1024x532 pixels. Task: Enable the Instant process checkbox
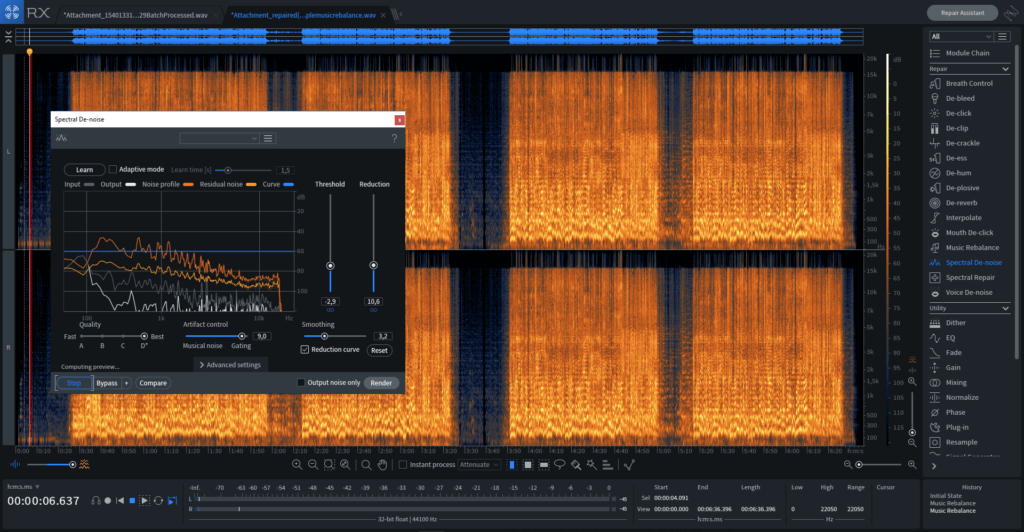point(403,465)
